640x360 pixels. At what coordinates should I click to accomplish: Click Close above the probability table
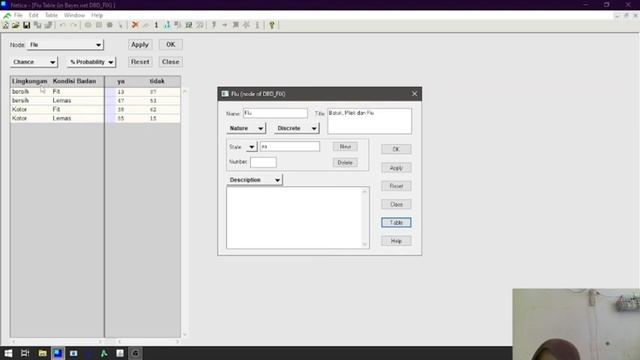tap(171, 62)
